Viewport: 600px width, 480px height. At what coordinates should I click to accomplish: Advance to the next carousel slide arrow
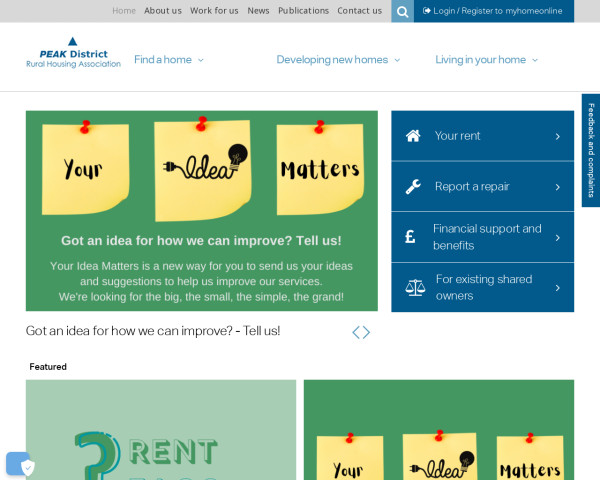point(366,332)
